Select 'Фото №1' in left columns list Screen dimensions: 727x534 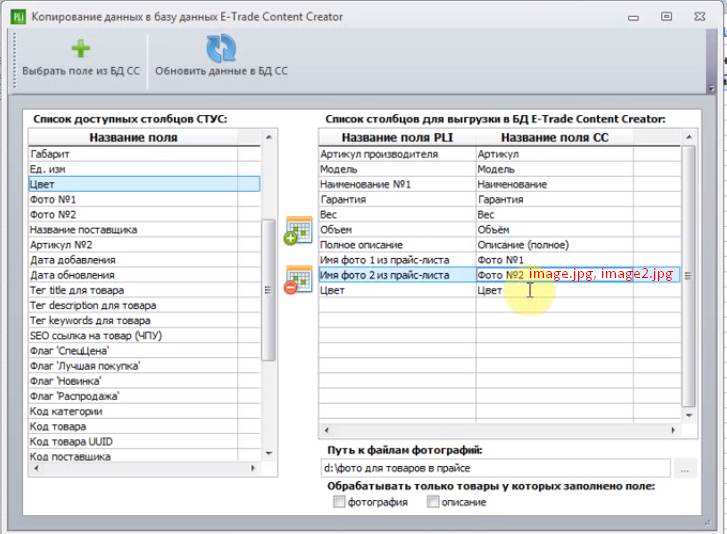[144, 199]
